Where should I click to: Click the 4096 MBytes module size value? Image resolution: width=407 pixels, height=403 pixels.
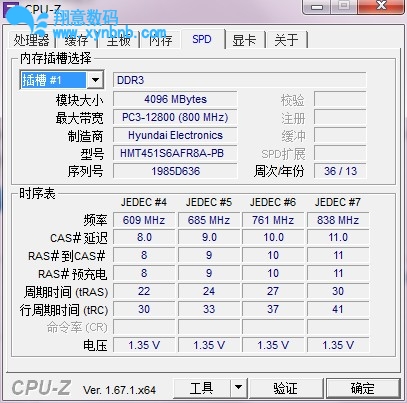pos(175,99)
